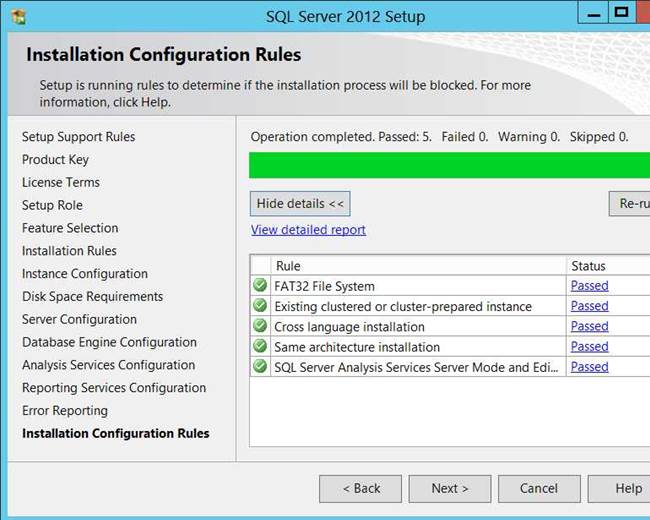Click Cross language installation rule text
Image resolution: width=650 pixels, height=520 pixels.
click(349, 327)
